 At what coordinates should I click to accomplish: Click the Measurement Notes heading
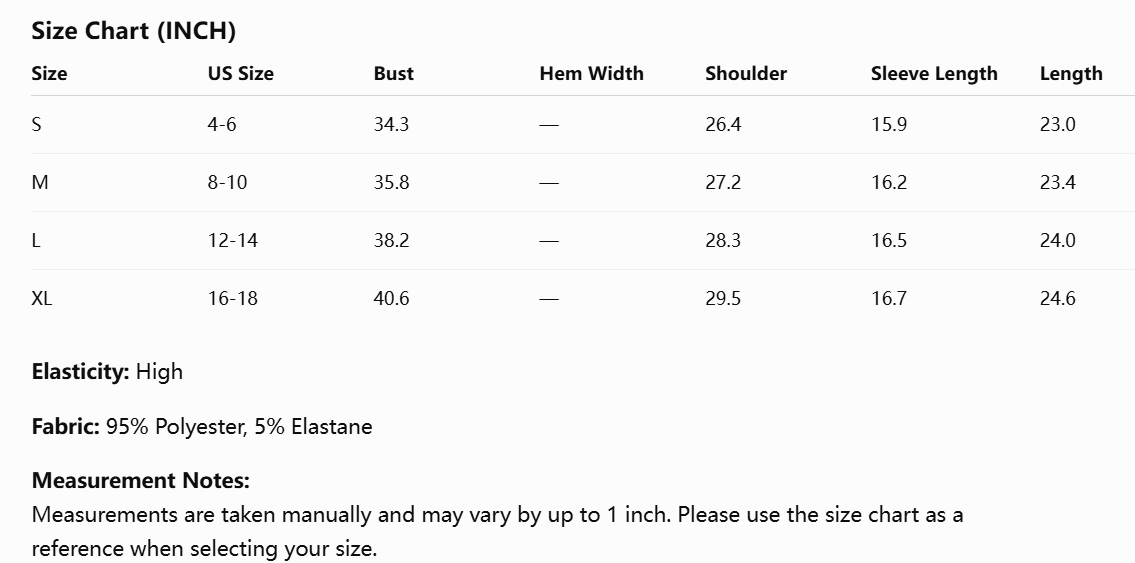coord(140,481)
